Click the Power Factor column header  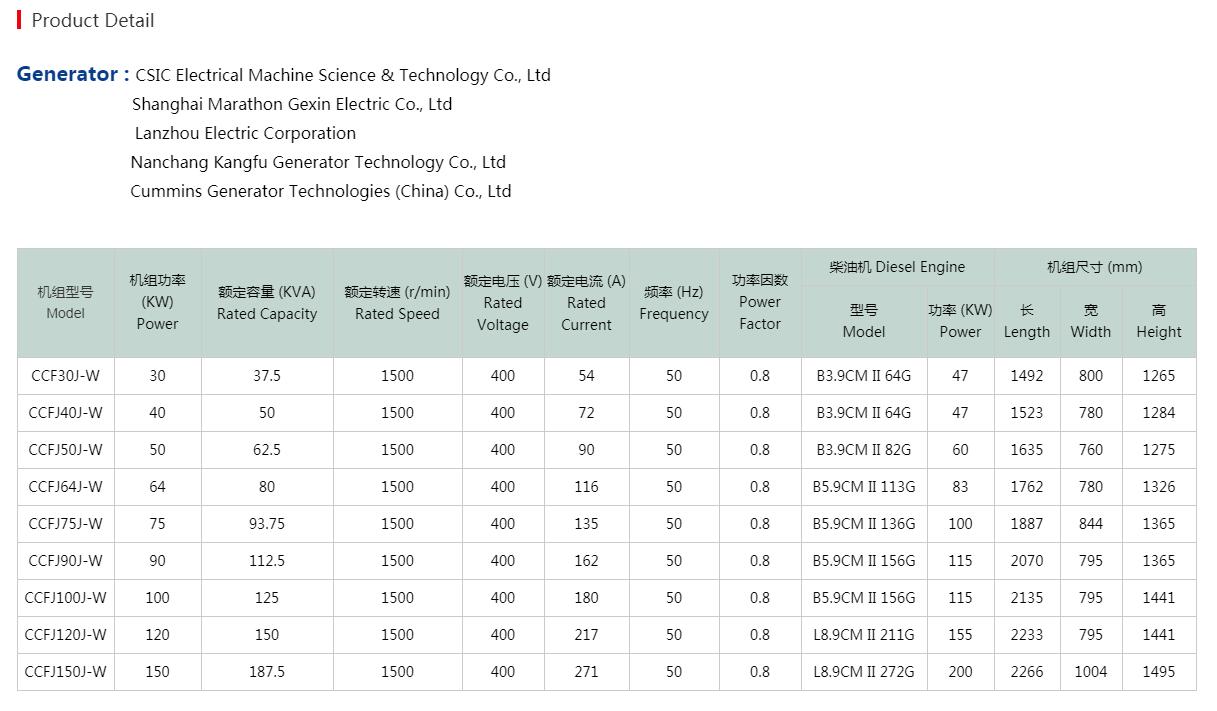pyautogui.click(x=760, y=302)
